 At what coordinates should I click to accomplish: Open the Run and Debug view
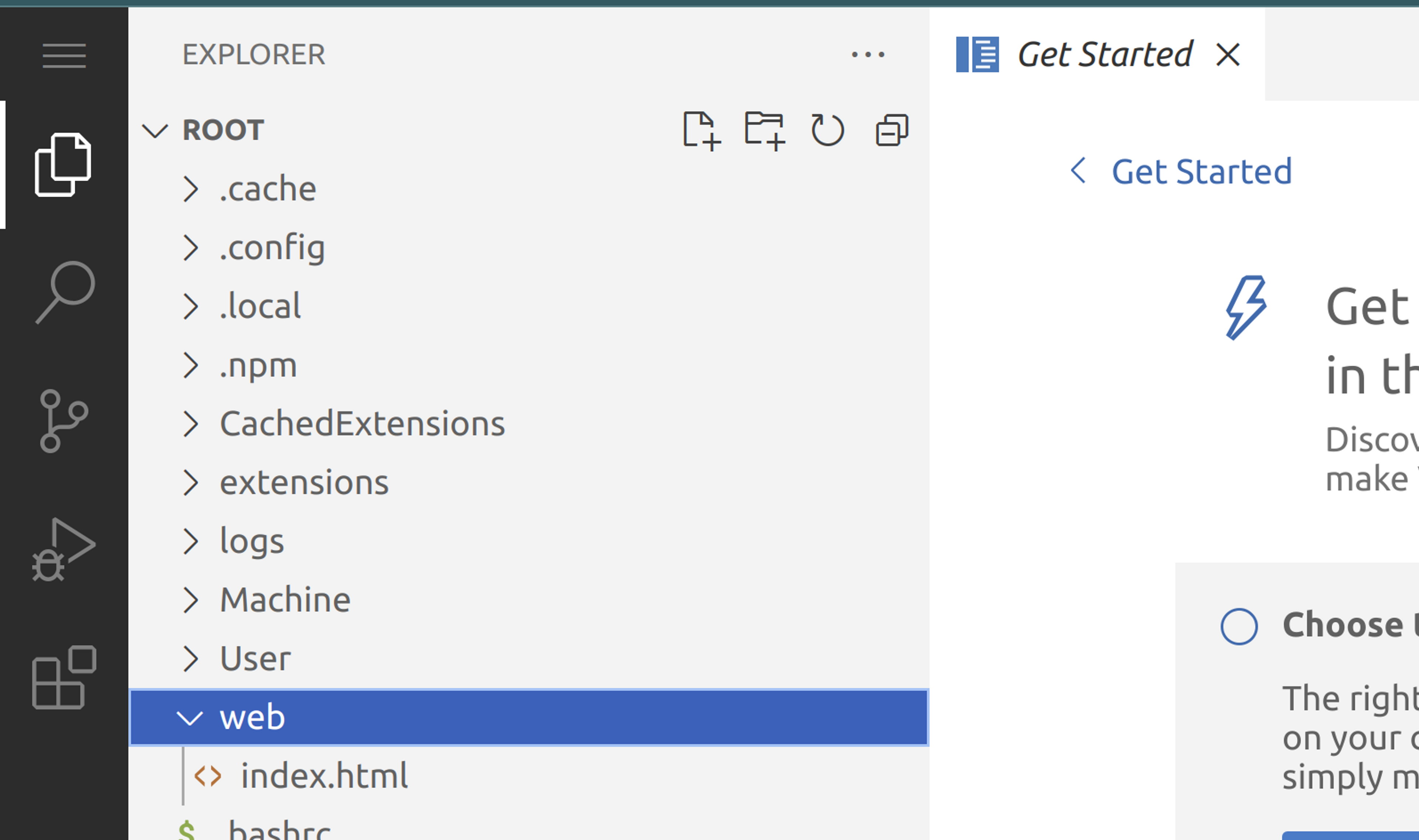(x=64, y=549)
